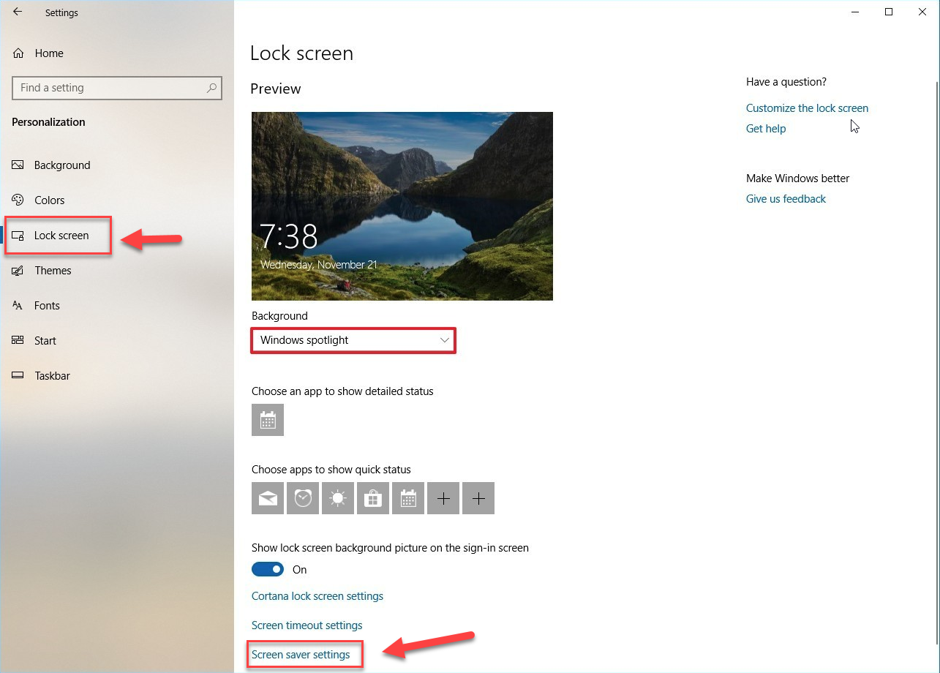Open Screen timeout settings link
Viewport: 940px width, 673px height.
[x=307, y=626]
